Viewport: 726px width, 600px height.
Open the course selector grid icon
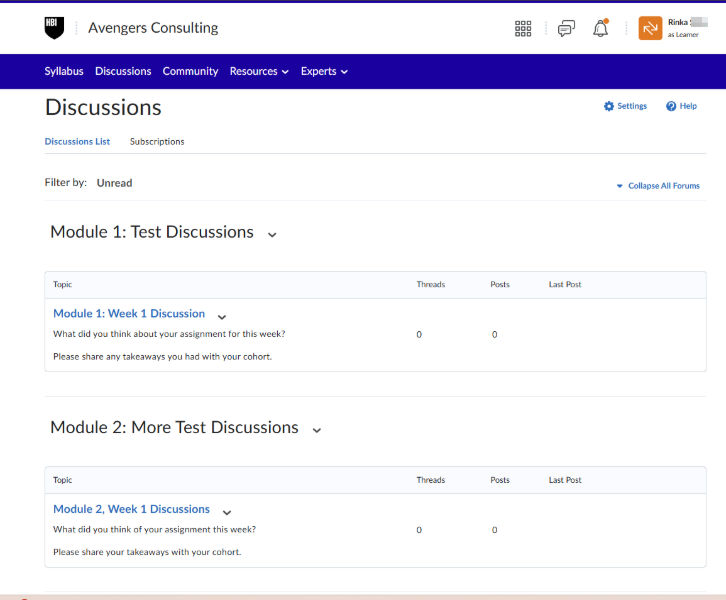523,29
